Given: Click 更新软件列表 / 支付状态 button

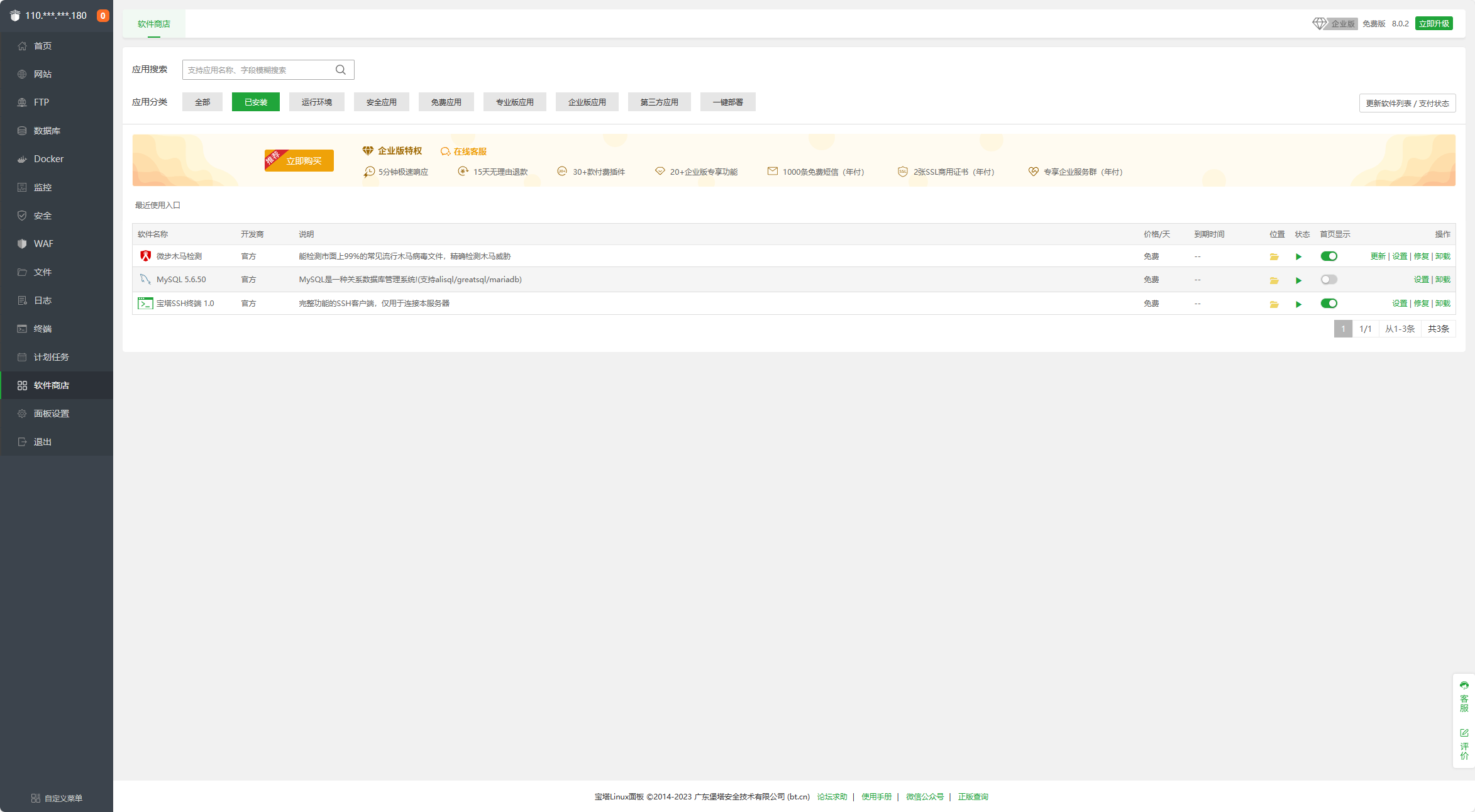Looking at the screenshot, I should (1407, 103).
